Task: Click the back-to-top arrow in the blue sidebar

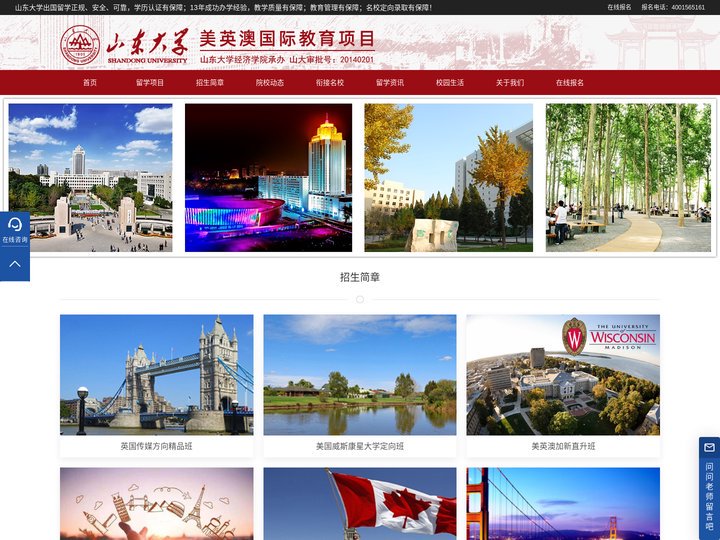Action: click(15, 264)
